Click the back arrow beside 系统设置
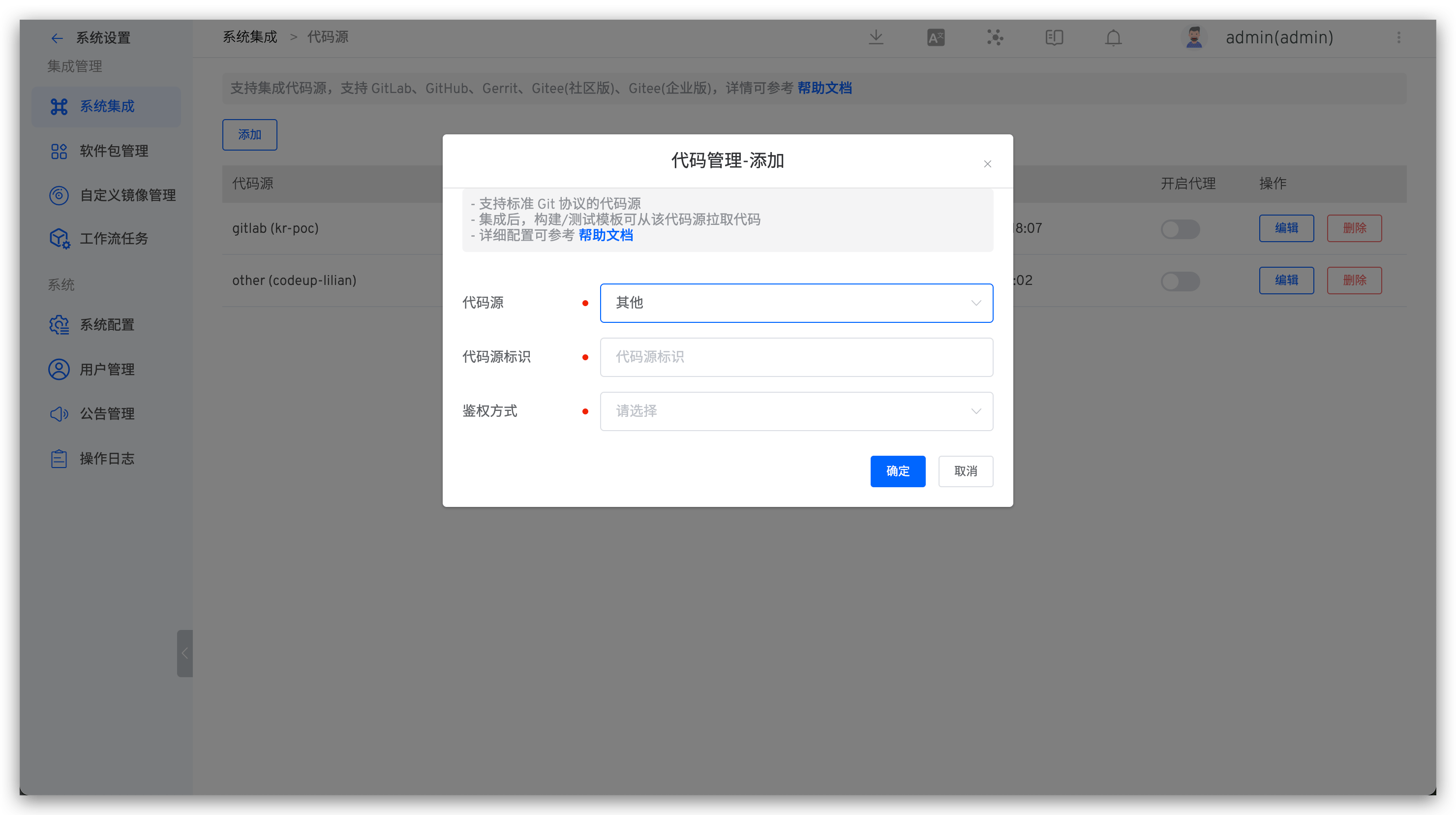 tap(57, 38)
